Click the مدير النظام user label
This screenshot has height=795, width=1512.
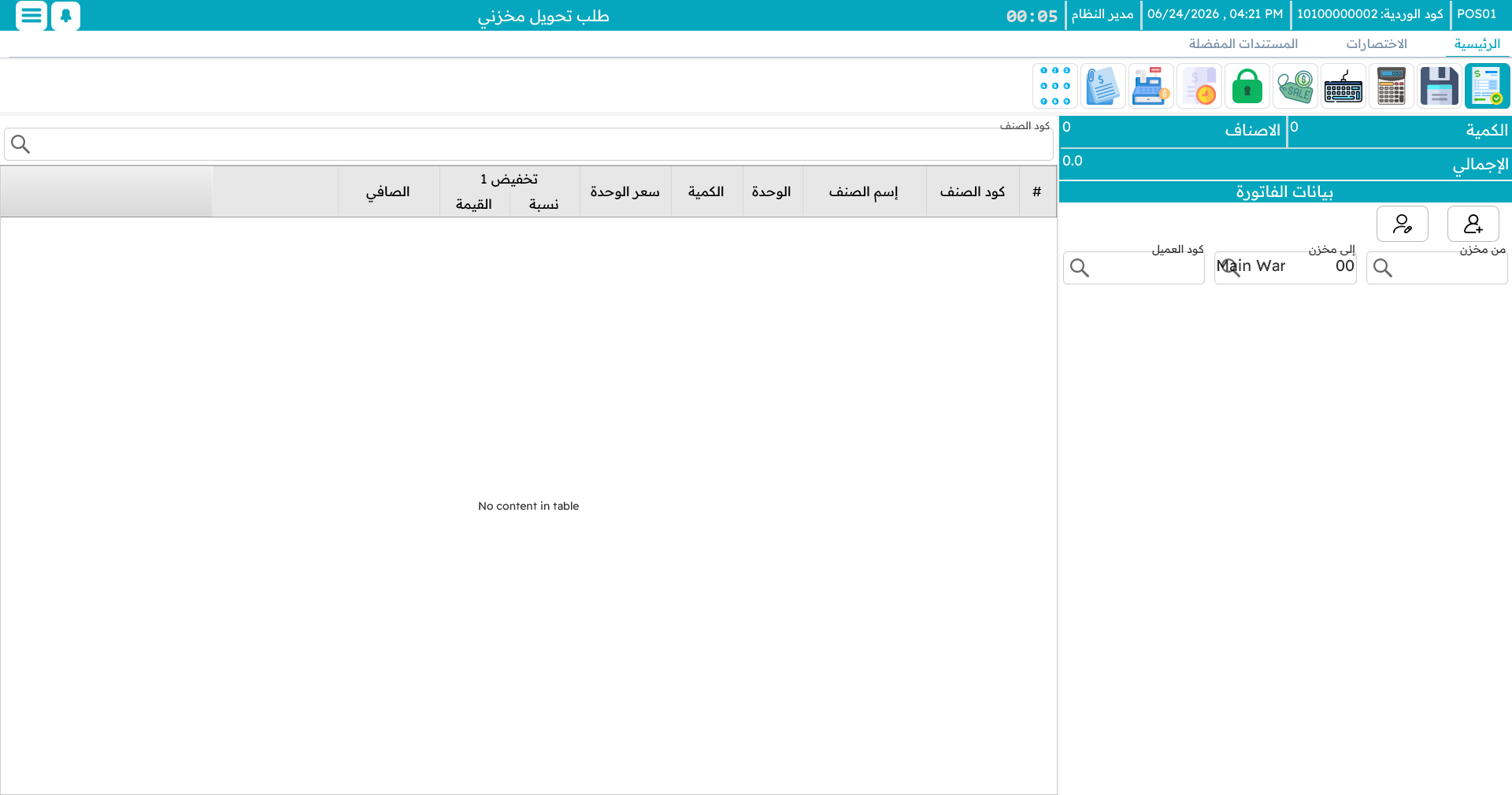(1102, 14)
